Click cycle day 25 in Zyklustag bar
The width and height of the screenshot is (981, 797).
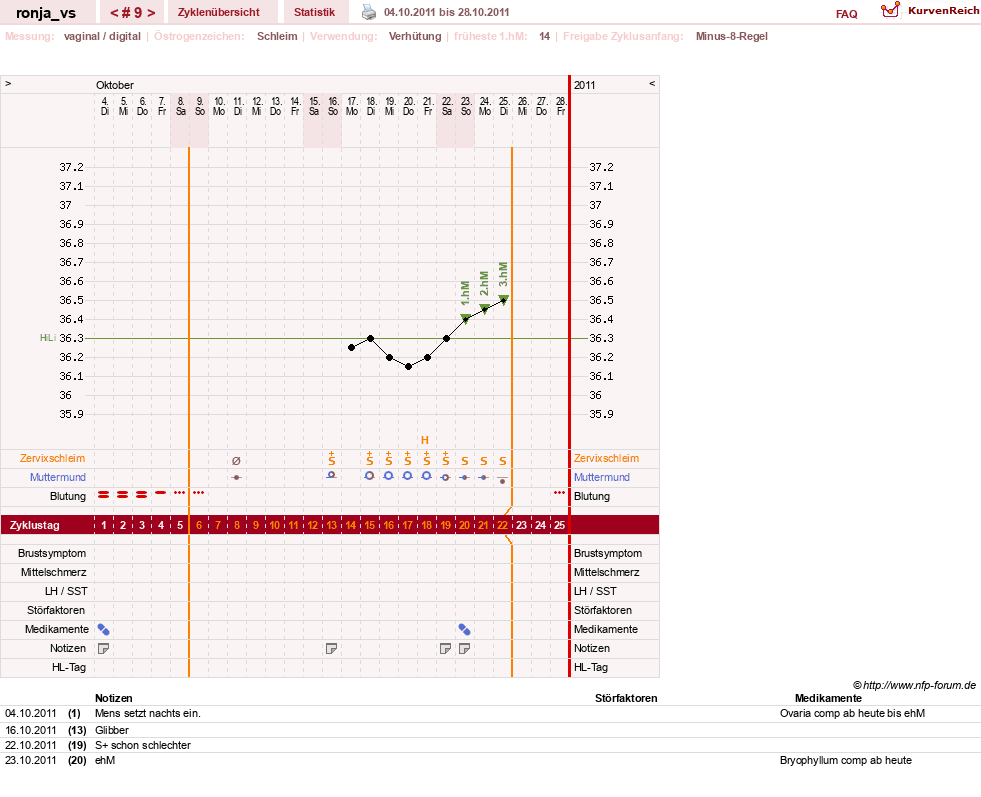coord(559,525)
